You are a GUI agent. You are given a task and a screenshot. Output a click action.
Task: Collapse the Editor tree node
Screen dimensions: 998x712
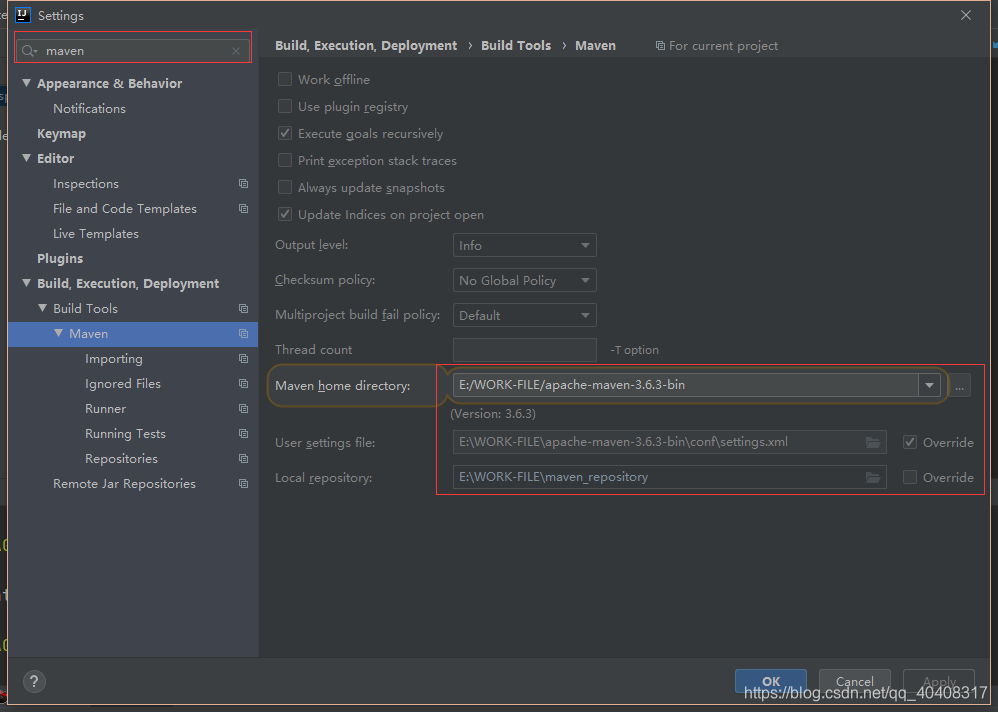click(x=27, y=158)
